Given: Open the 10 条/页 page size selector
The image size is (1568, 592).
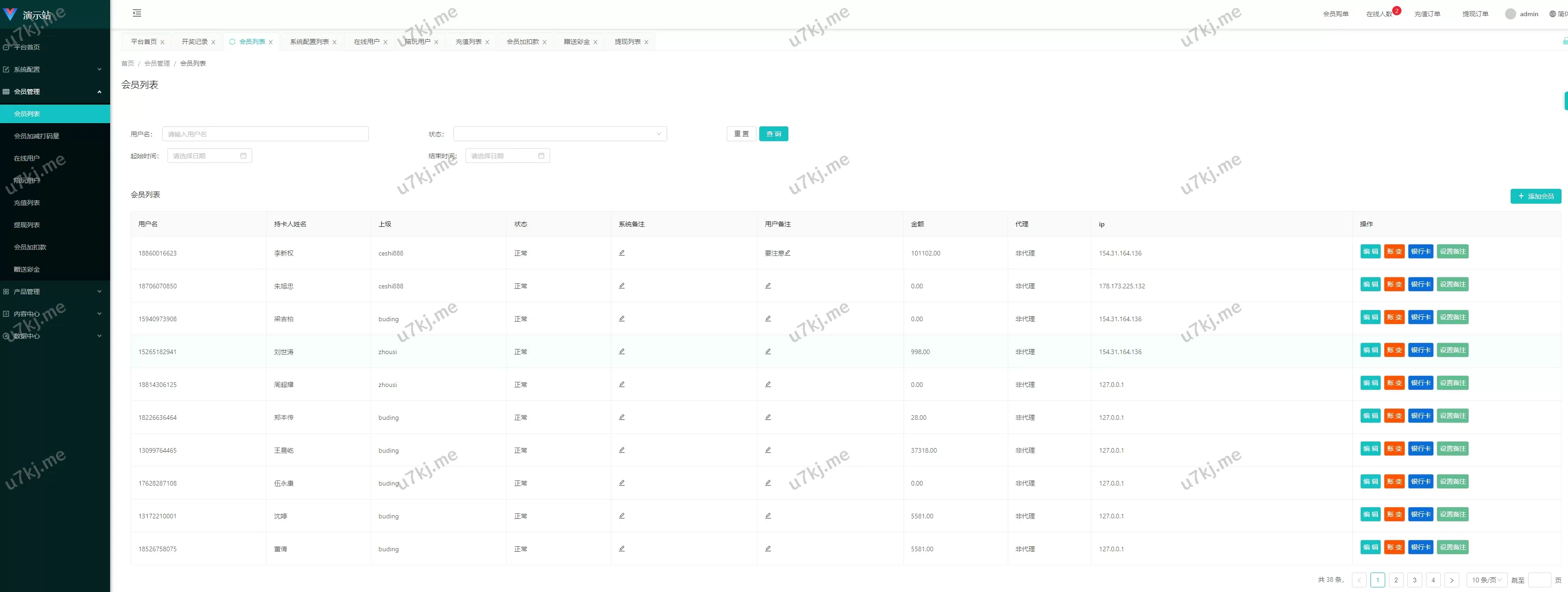Looking at the screenshot, I should (1487, 580).
